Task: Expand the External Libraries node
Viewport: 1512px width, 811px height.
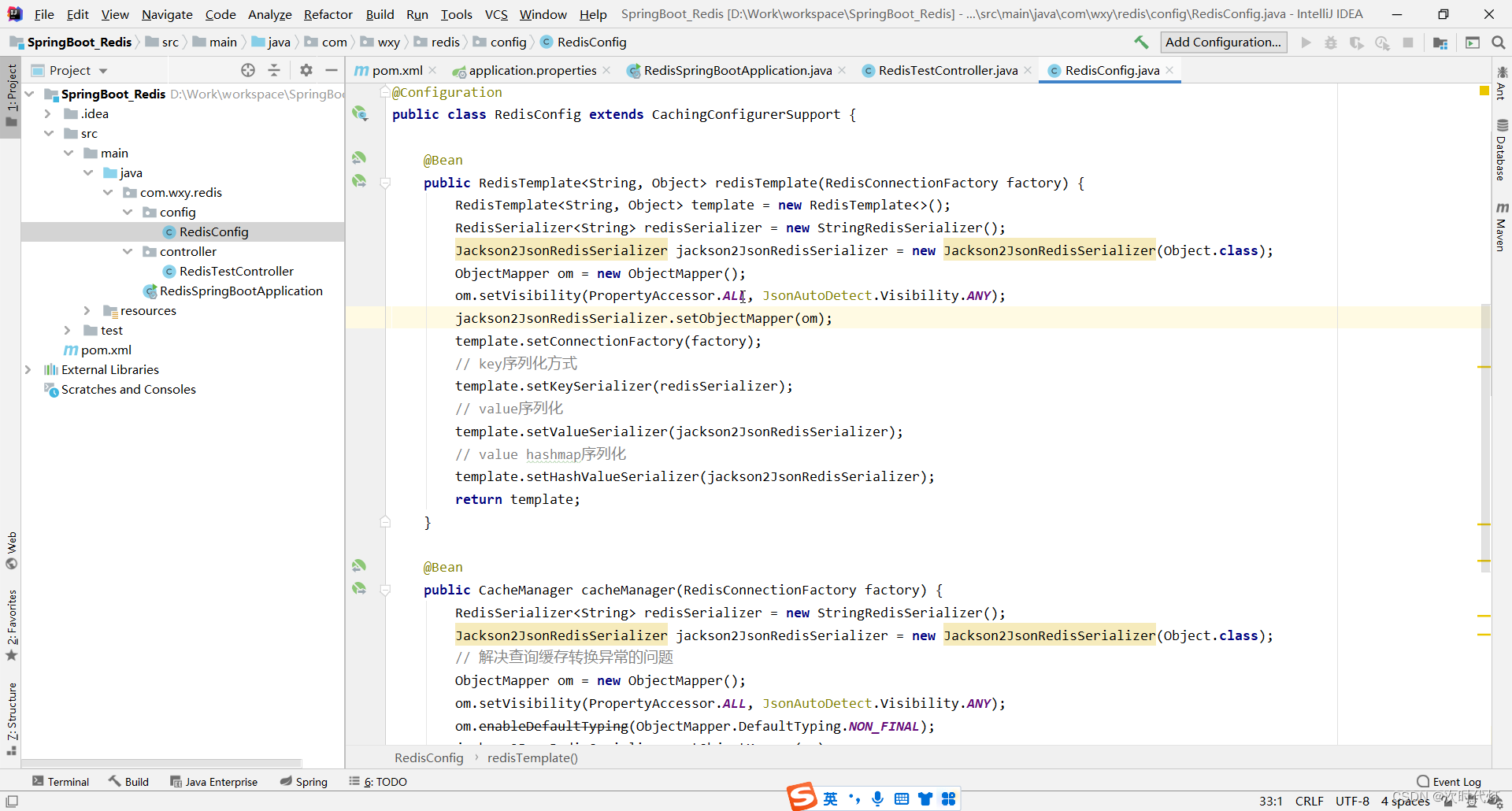Action: pos(28,369)
